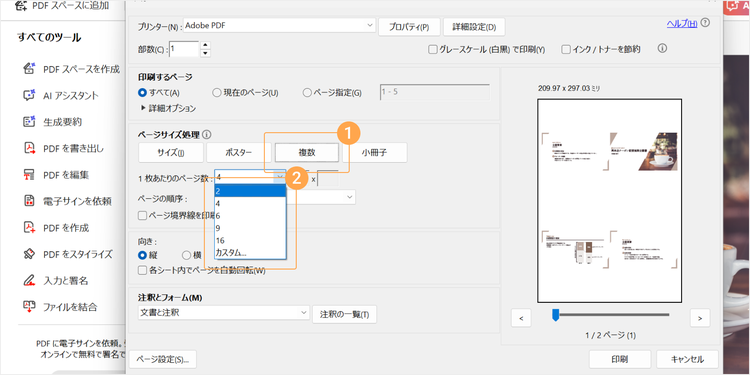
Task: Open ページ設定 button
Action: click(163, 359)
